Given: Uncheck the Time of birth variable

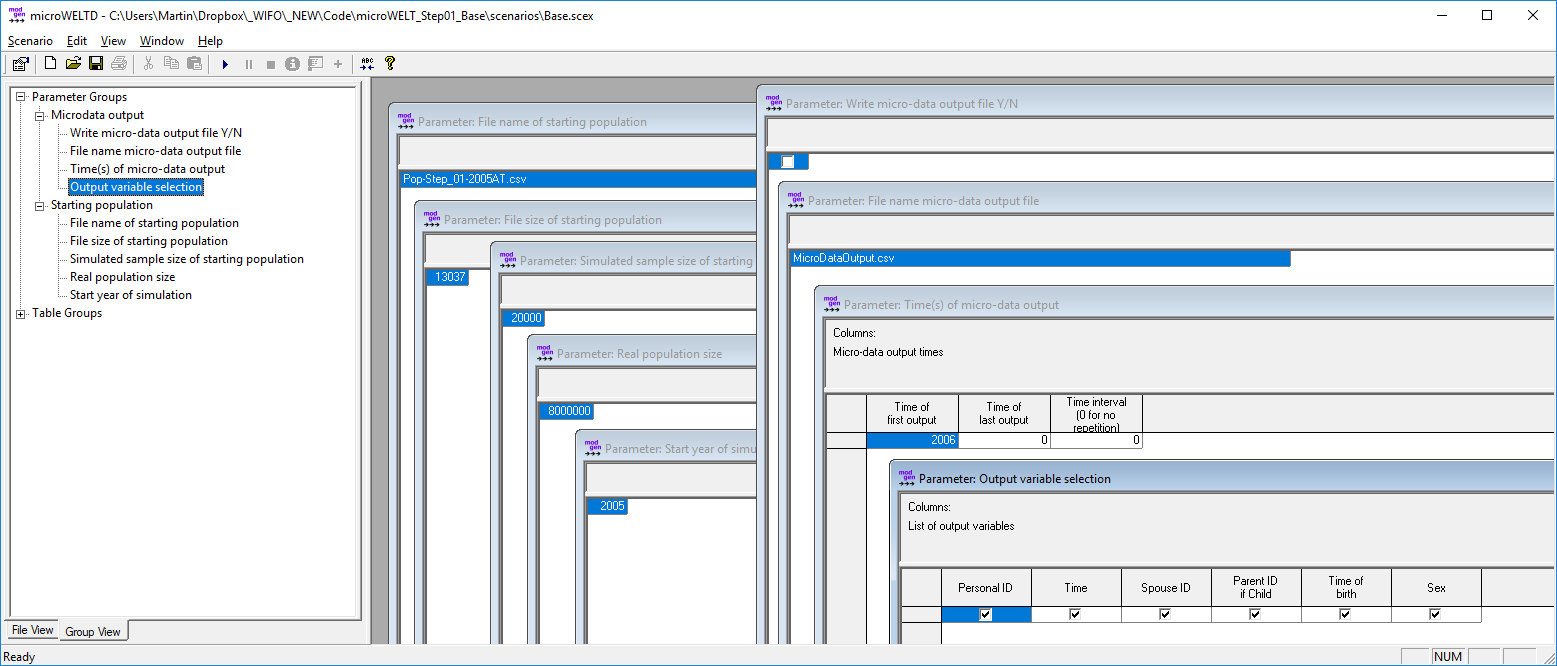Looking at the screenshot, I should click(x=1345, y=615).
